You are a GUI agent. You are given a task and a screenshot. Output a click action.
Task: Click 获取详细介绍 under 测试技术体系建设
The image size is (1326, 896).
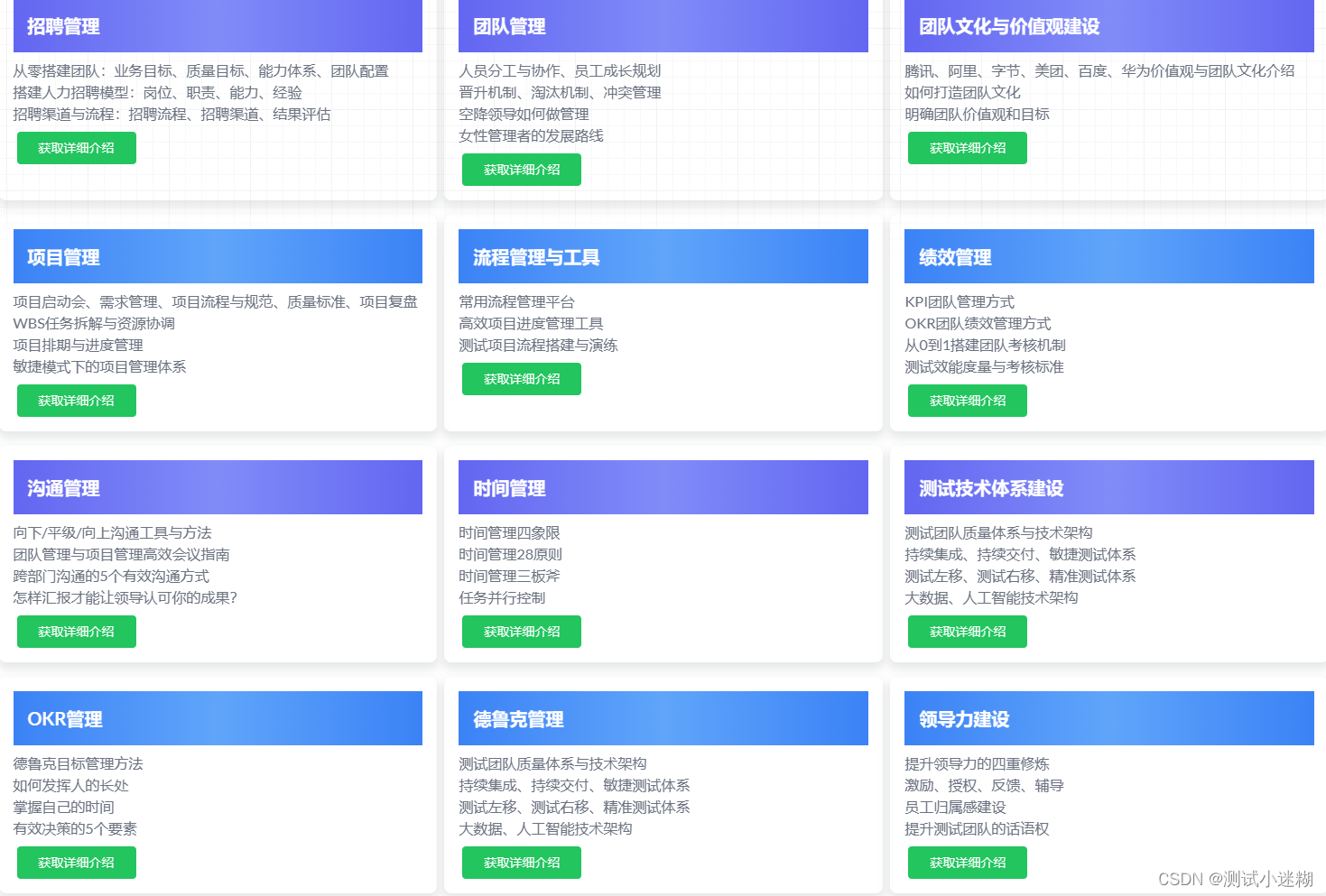pyautogui.click(x=967, y=632)
